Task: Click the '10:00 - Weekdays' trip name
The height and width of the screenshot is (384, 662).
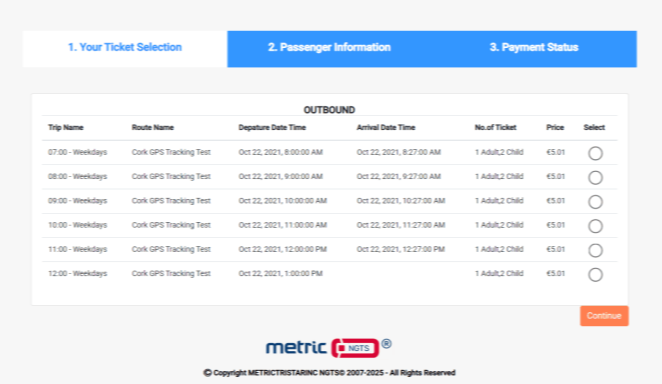Action: [x=77, y=225]
